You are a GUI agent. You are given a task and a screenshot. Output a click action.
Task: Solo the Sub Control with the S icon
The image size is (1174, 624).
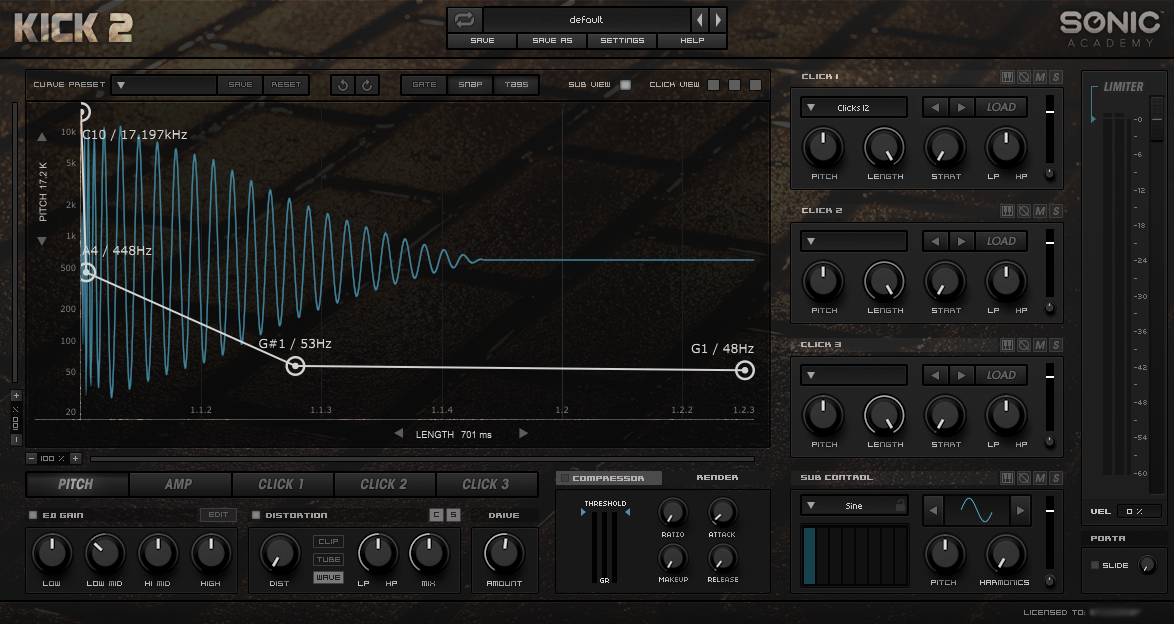pyautogui.click(x=1056, y=478)
